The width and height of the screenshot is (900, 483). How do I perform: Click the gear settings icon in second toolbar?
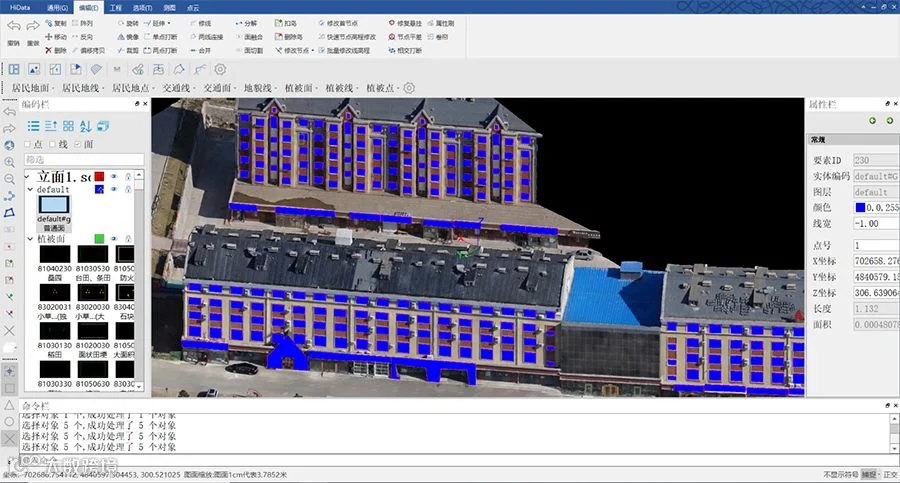[220, 69]
